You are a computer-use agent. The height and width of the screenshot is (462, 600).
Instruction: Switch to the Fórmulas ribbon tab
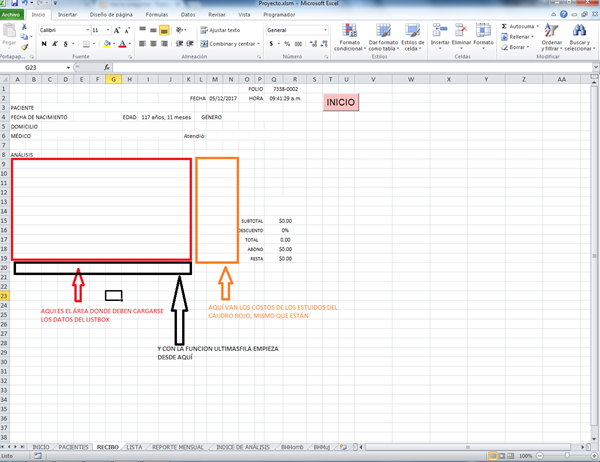[157, 16]
